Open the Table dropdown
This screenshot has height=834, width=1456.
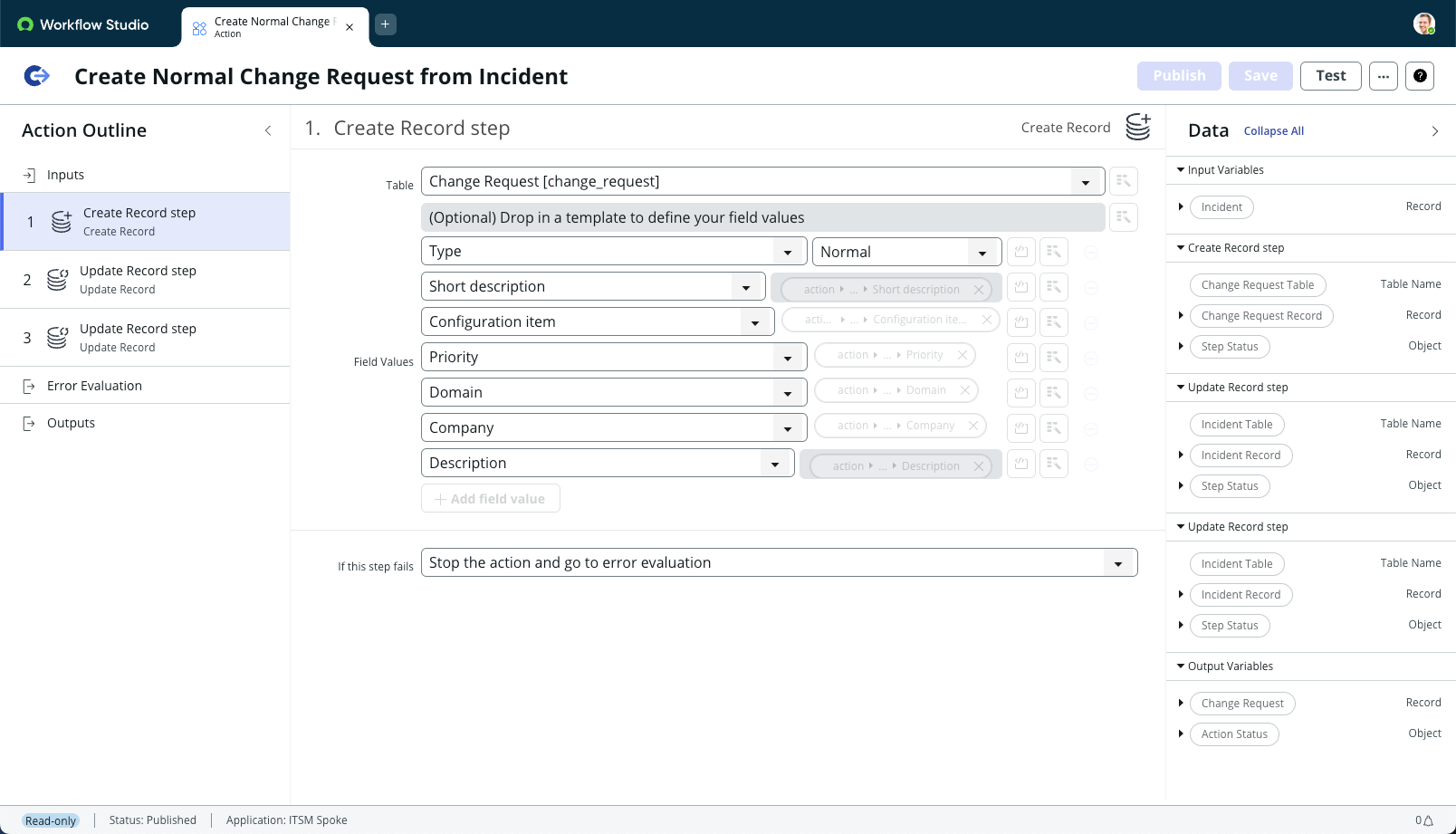pos(1086,182)
